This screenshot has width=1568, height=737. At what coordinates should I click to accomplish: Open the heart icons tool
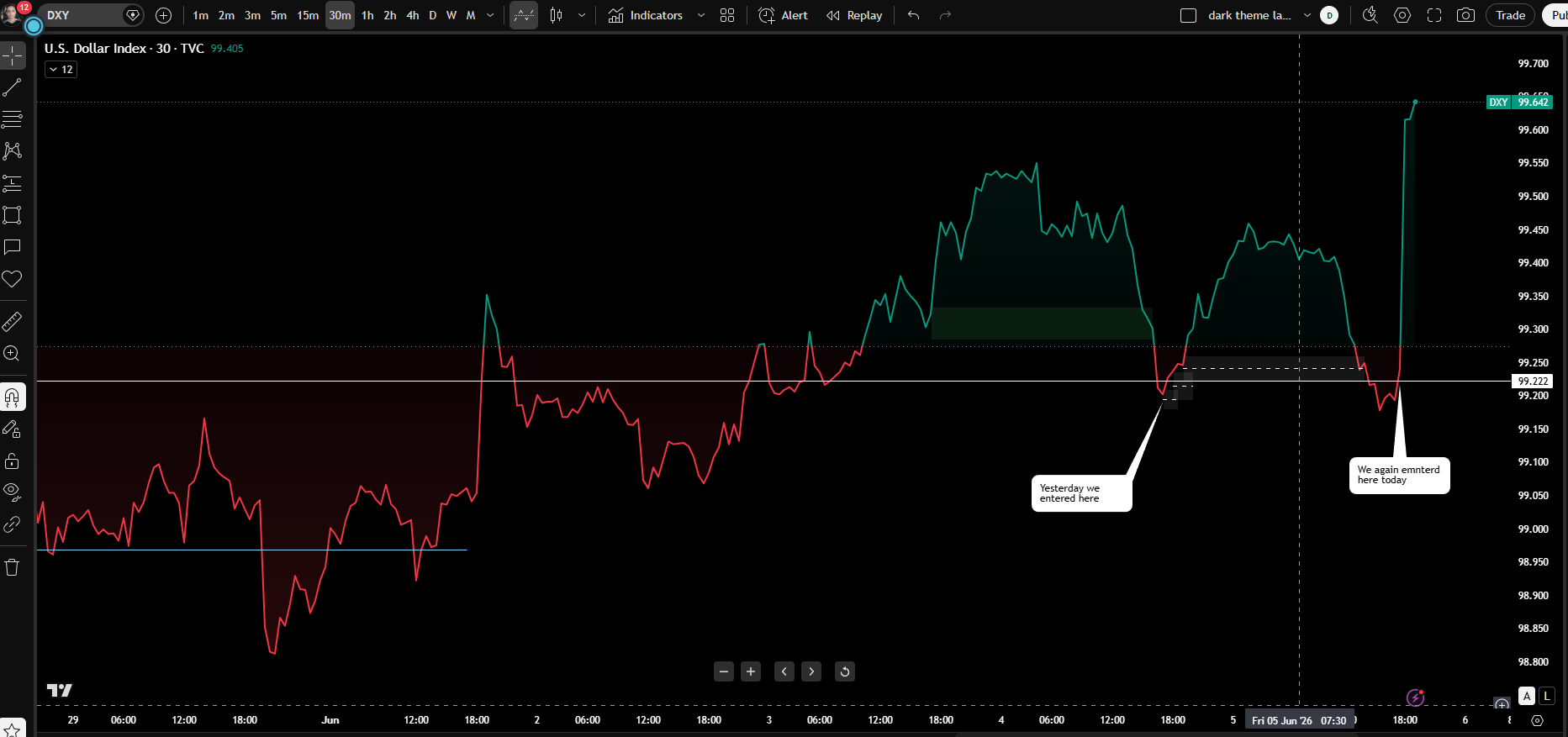(x=13, y=279)
